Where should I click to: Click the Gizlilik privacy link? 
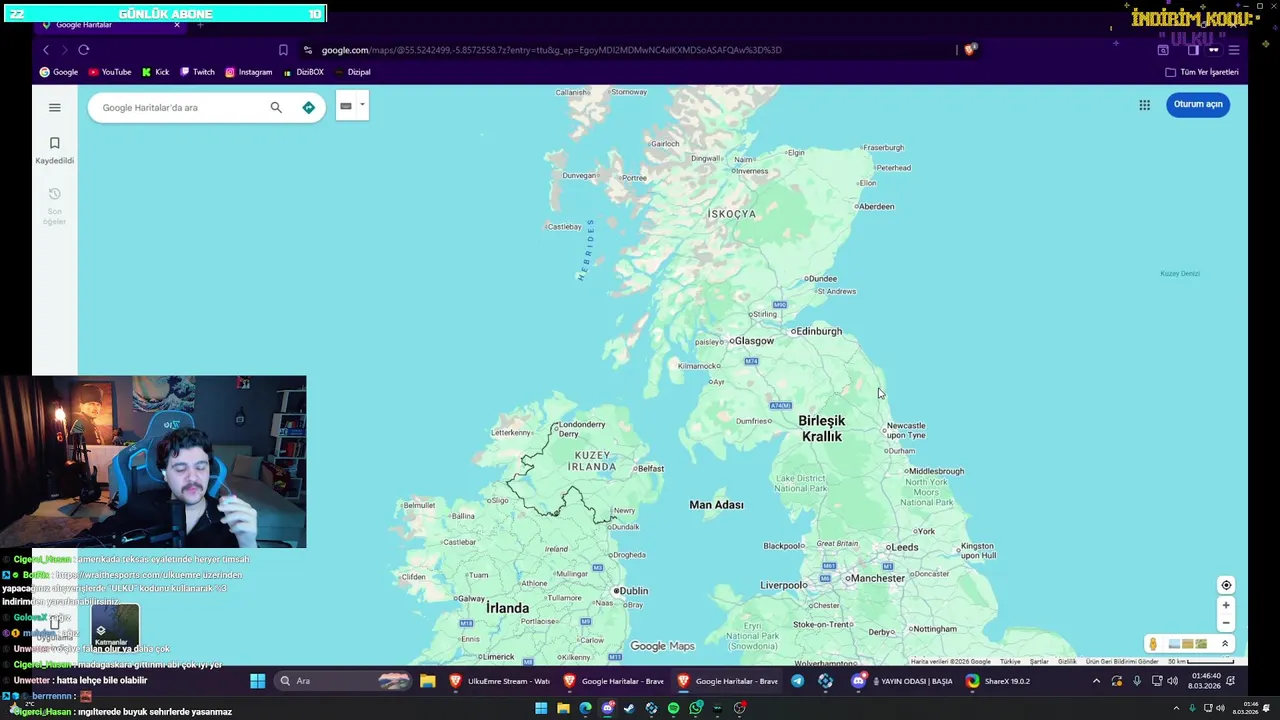pyautogui.click(x=1067, y=661)
